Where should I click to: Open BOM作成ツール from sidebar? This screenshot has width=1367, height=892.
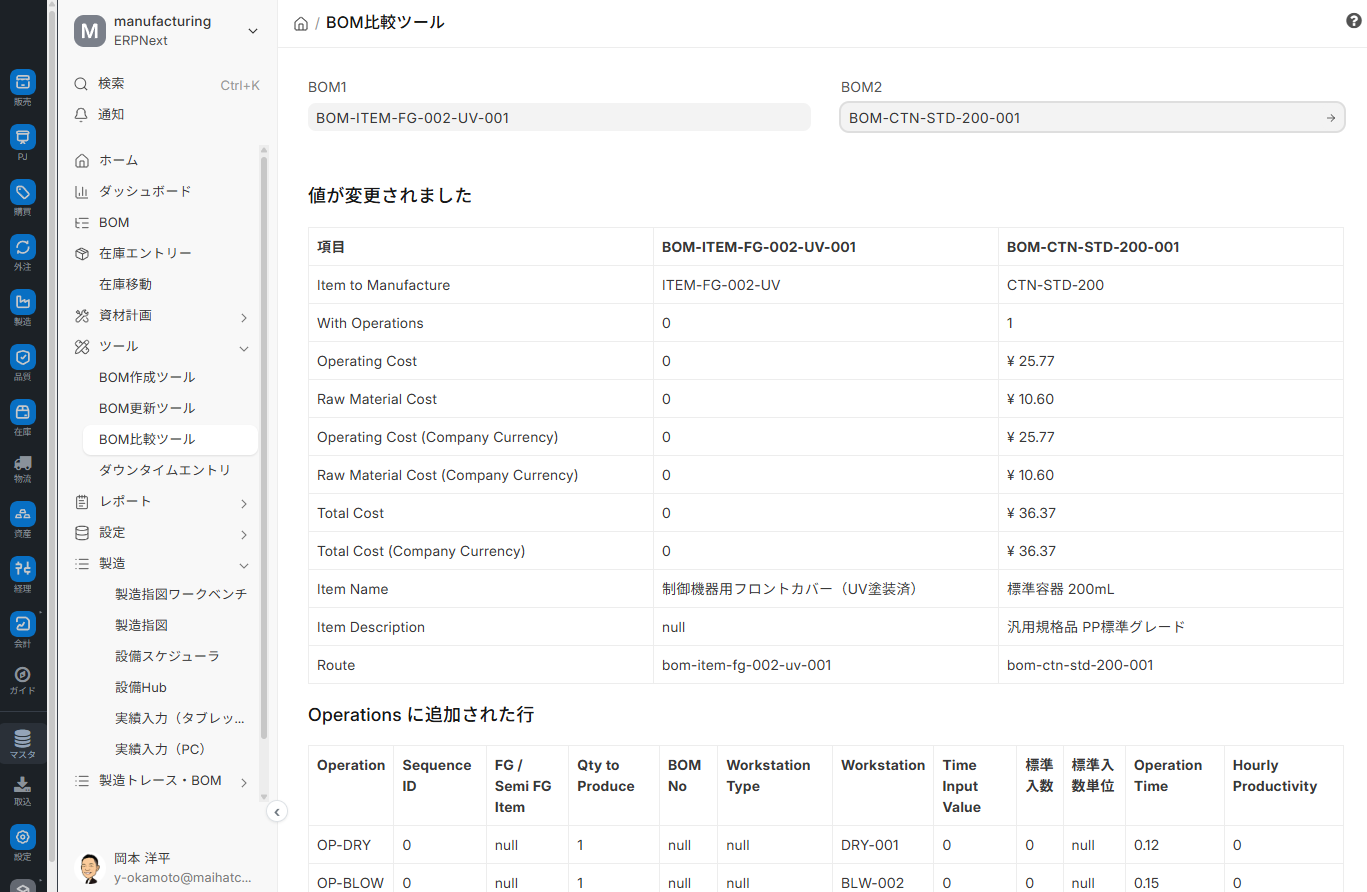(x=147, y=377)
